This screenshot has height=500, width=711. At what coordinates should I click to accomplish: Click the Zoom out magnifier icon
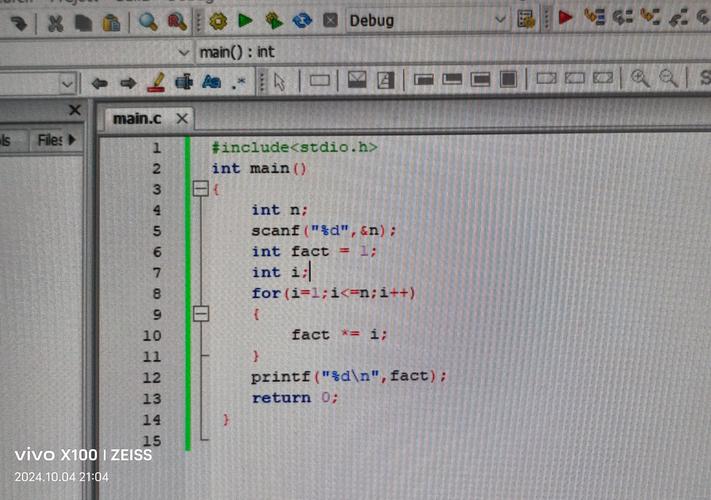(668, 78)
